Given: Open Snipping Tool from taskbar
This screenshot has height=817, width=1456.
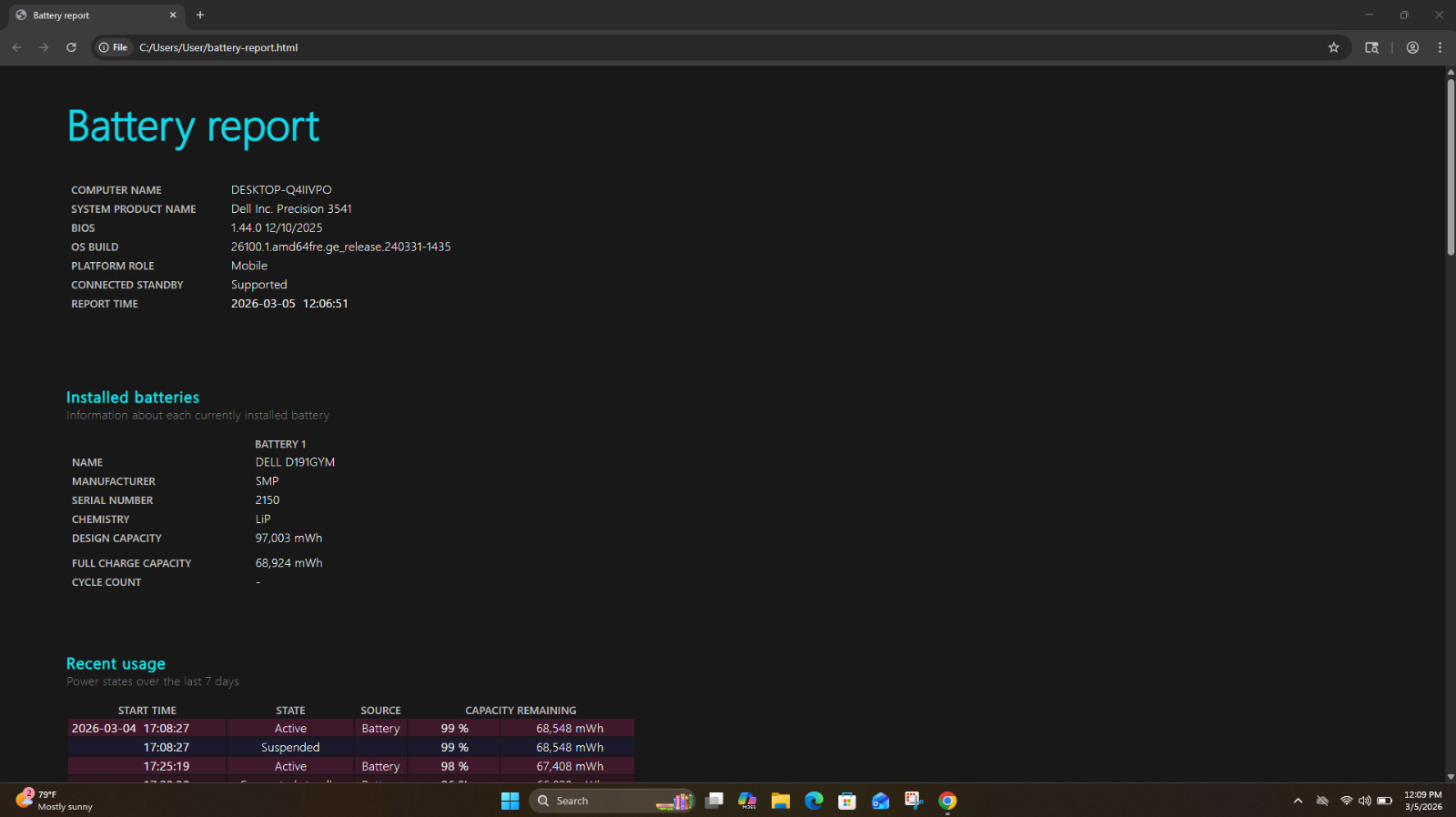Looking at the screenshot, I should point(914,801).
